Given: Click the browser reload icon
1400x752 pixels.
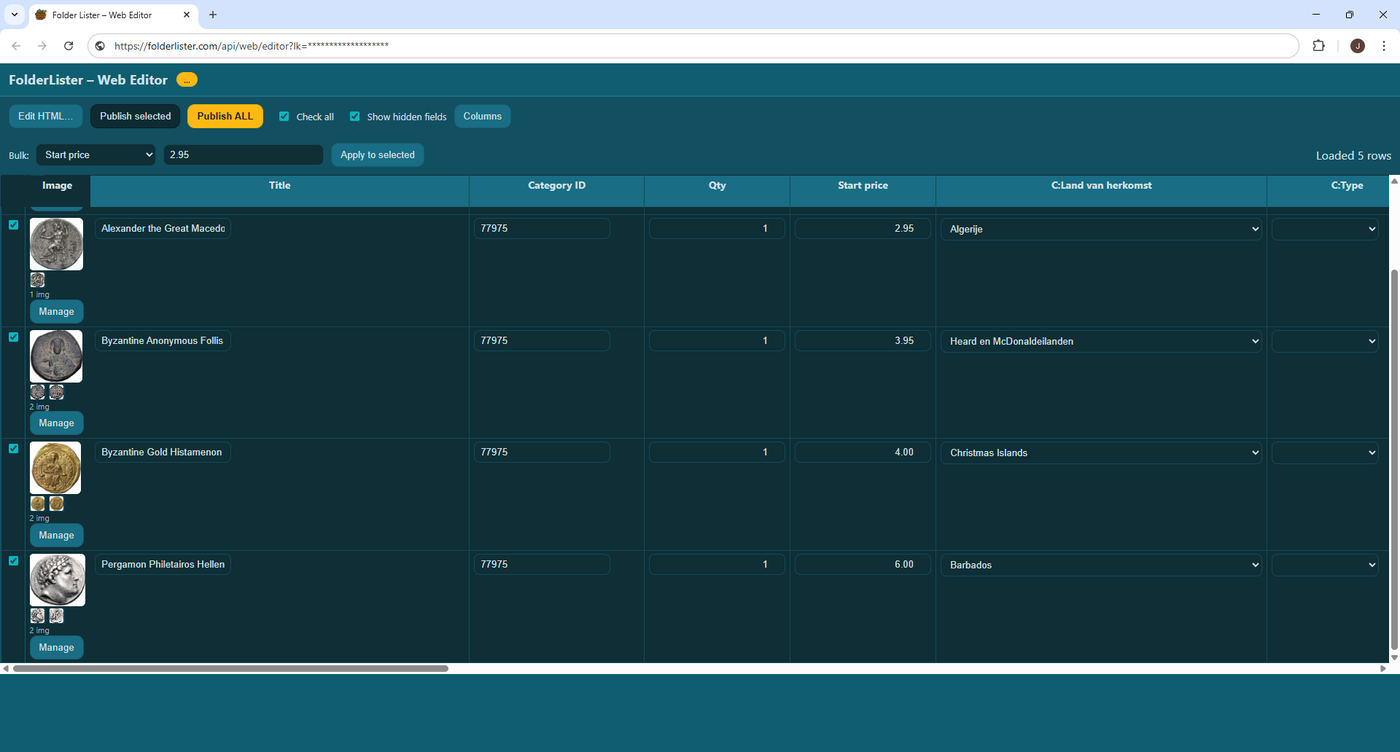Looking at the screenshot, I should tap(68, 46).
